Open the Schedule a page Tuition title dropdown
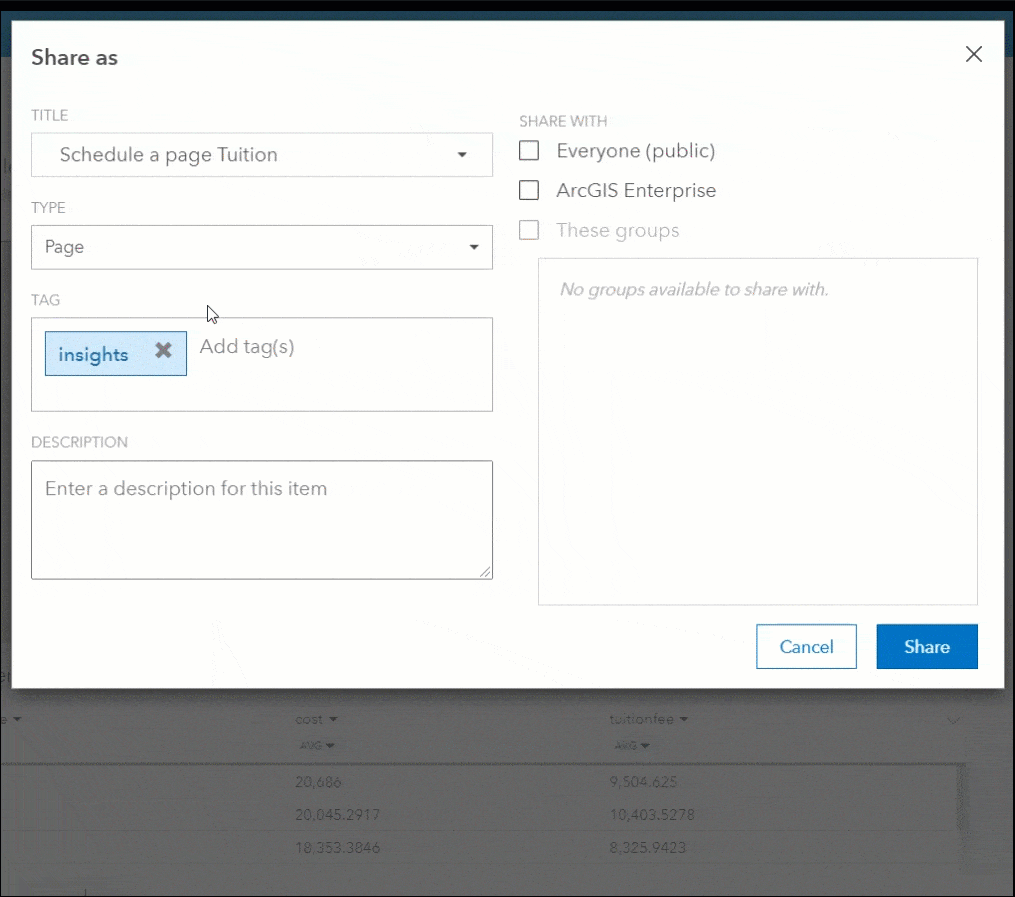Screen dimensions: 1015x897 261,155
